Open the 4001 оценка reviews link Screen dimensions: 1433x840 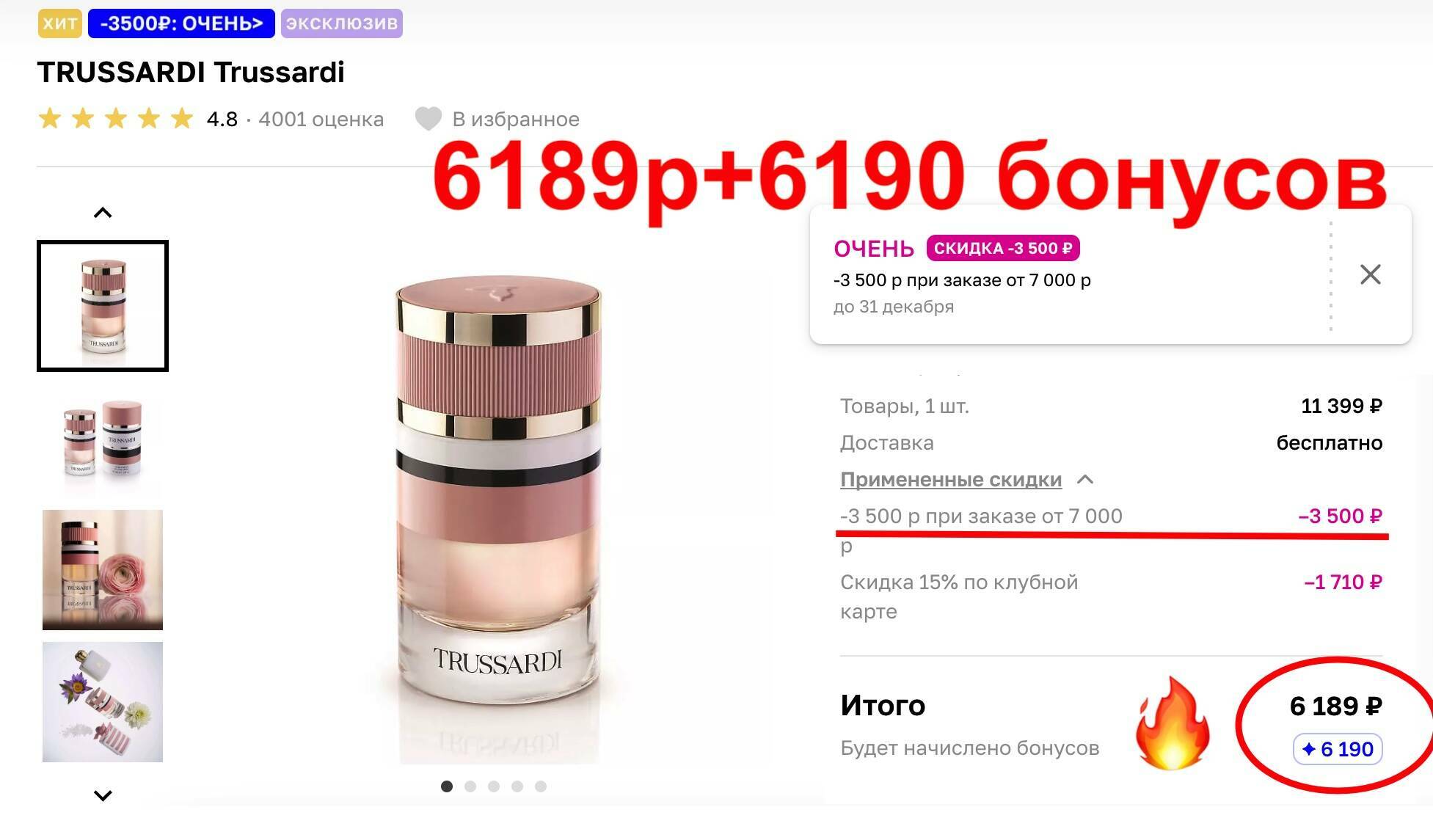coord(321,119)
